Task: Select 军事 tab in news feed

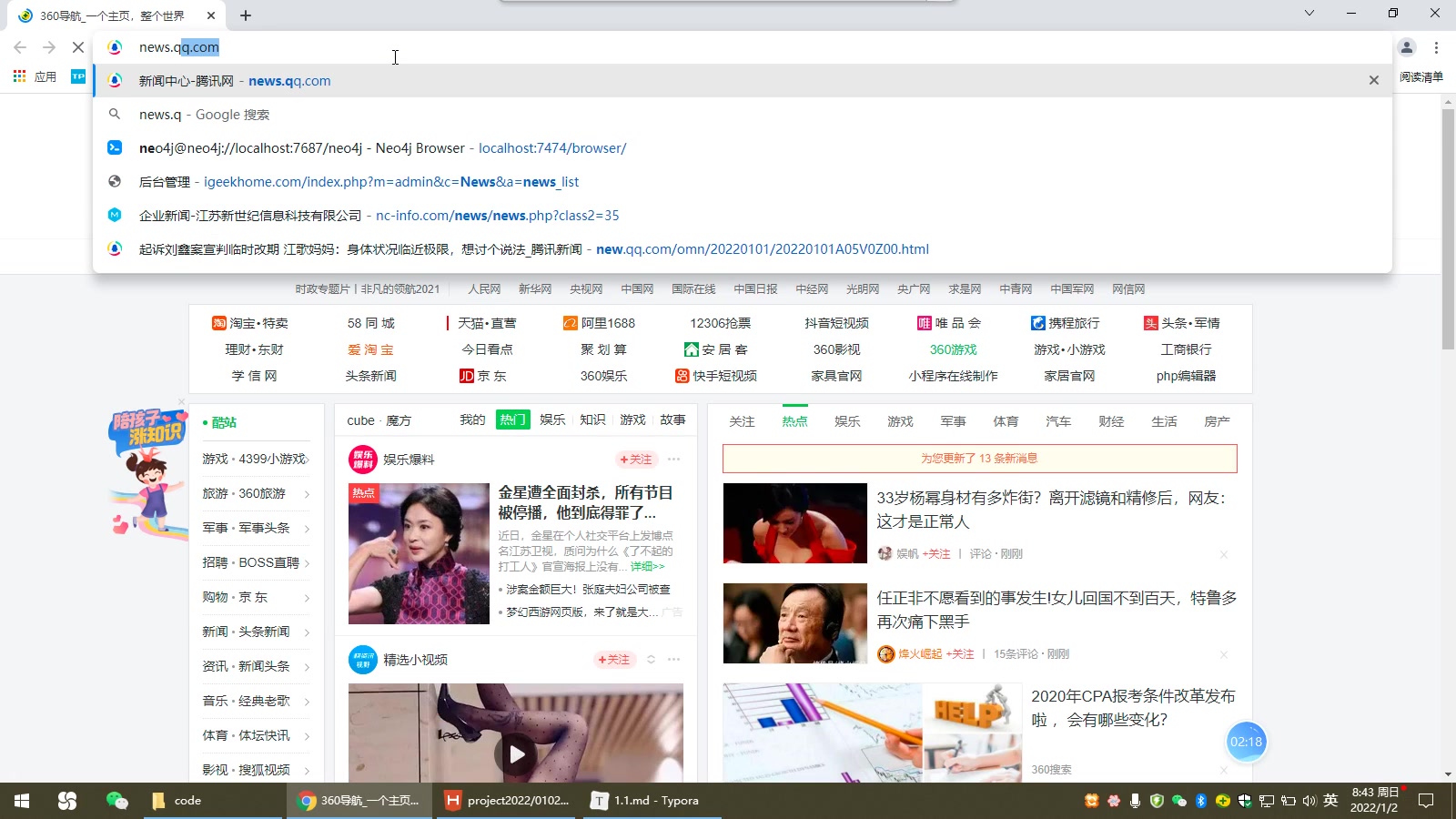Action: point(953,421)
